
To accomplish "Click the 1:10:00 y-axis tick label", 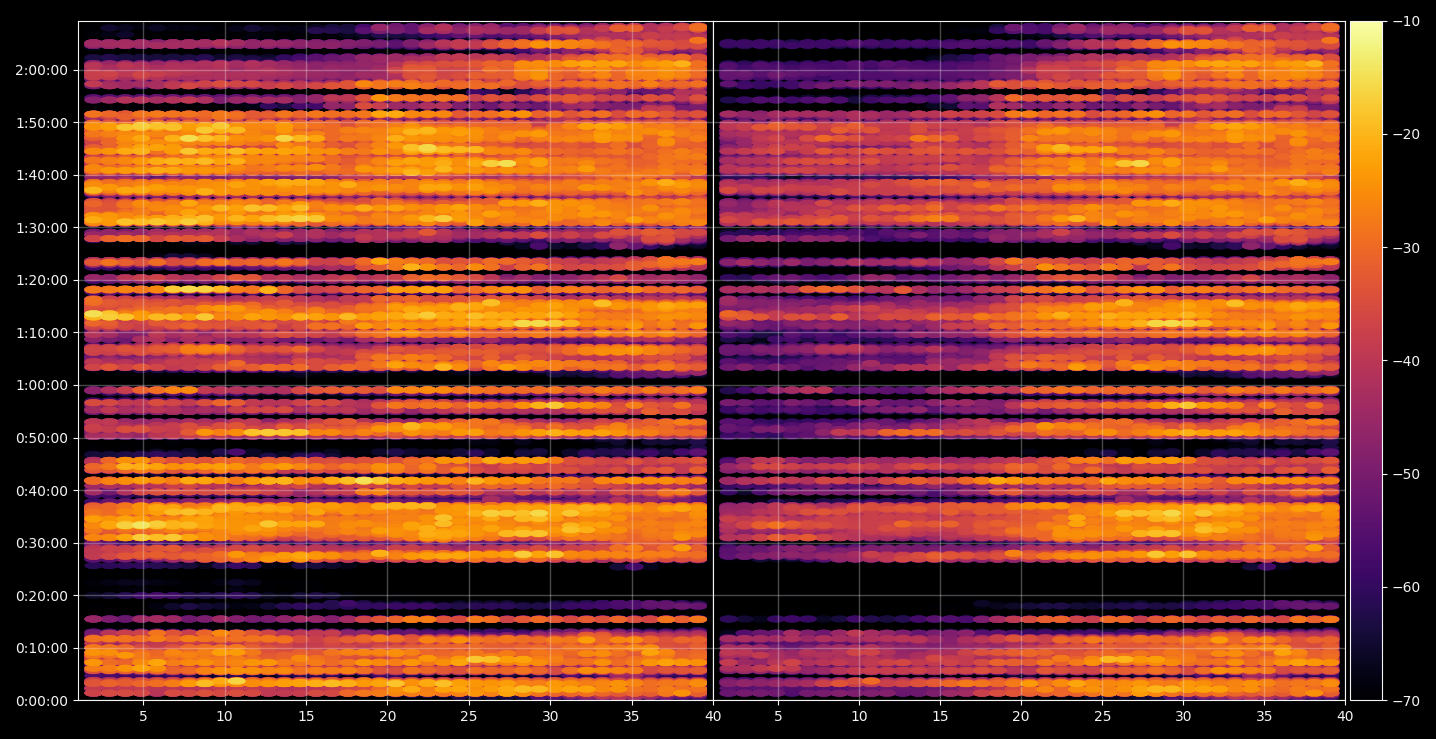I will [42, 333].
